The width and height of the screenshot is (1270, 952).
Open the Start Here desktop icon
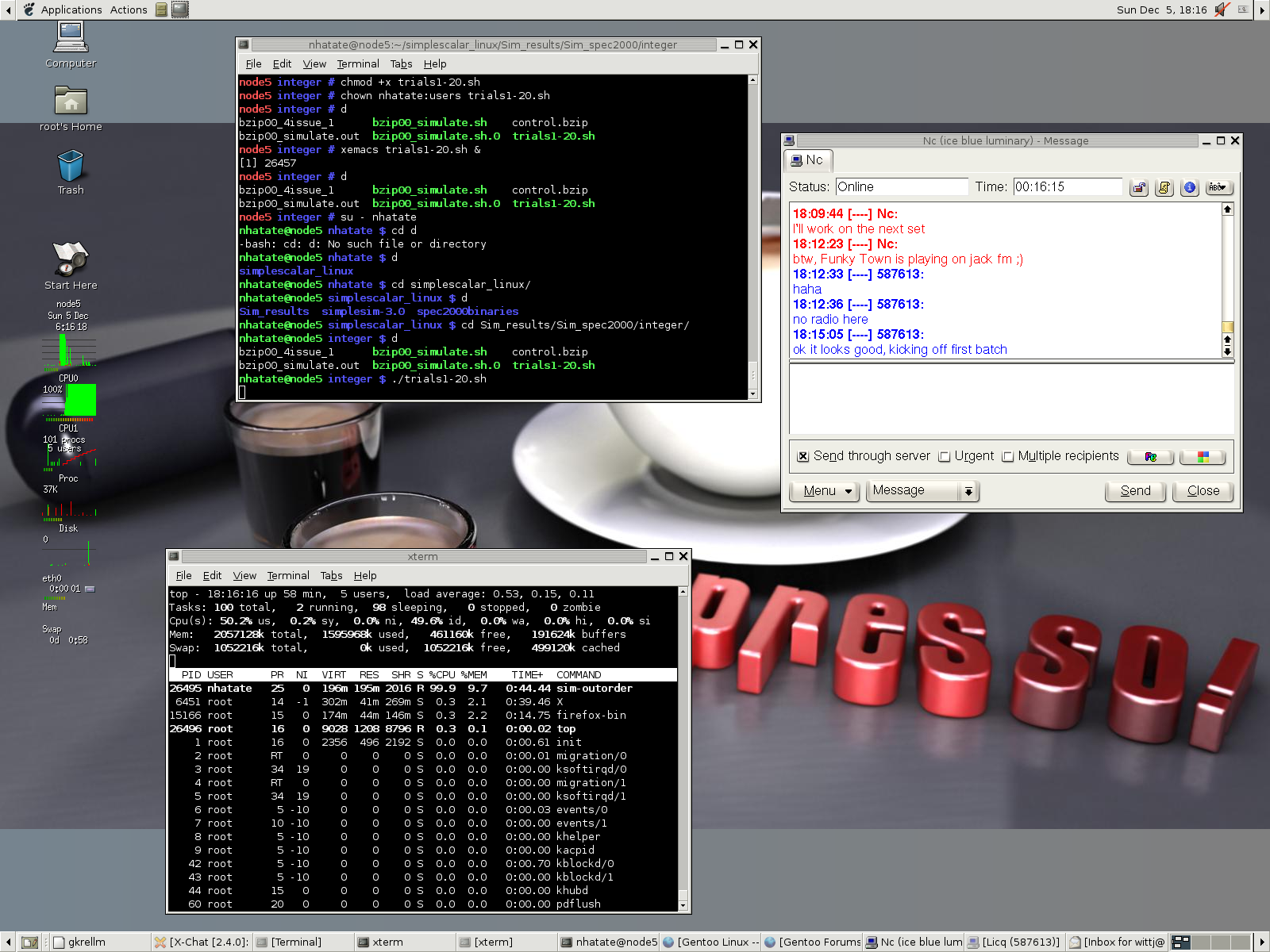(71, 266)
